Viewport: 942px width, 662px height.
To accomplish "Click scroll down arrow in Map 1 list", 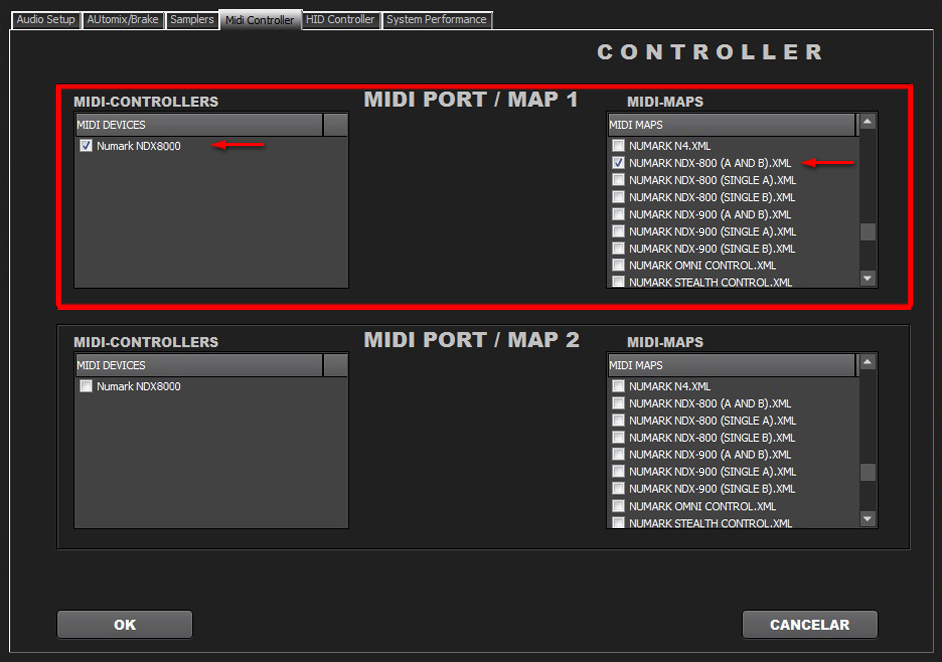I will click(x=867, y=279).
